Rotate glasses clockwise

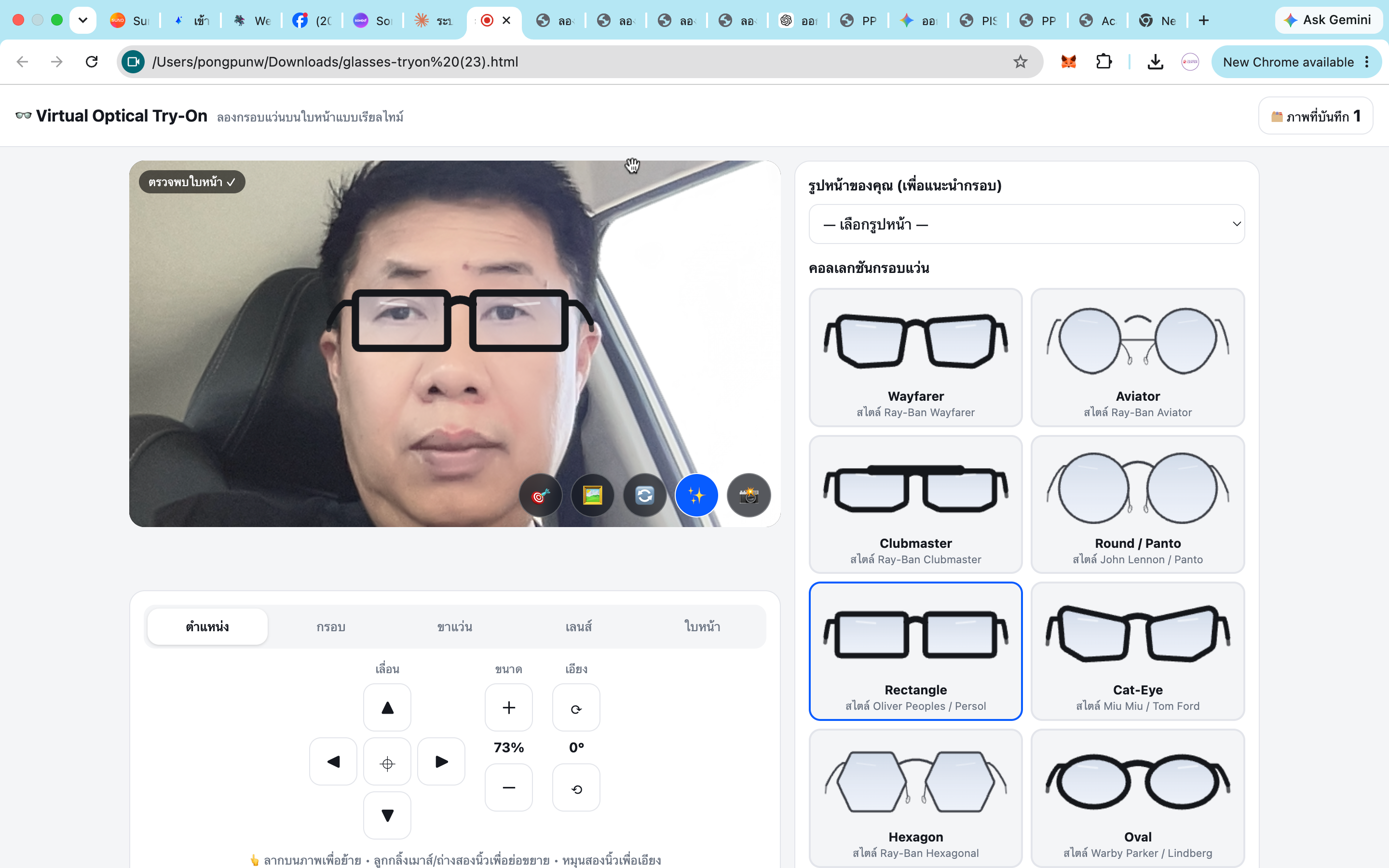point(576,707)
